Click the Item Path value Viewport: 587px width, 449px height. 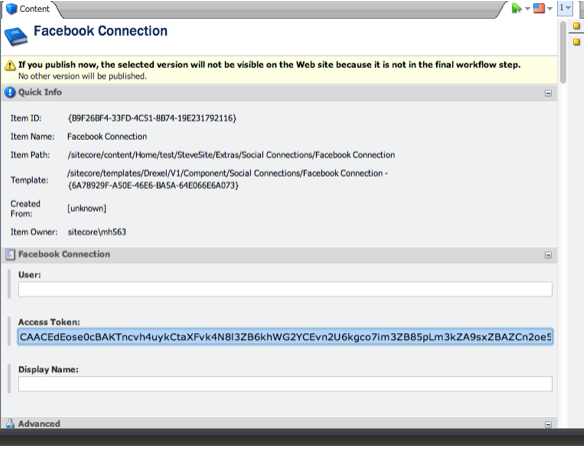coord(231,155)
